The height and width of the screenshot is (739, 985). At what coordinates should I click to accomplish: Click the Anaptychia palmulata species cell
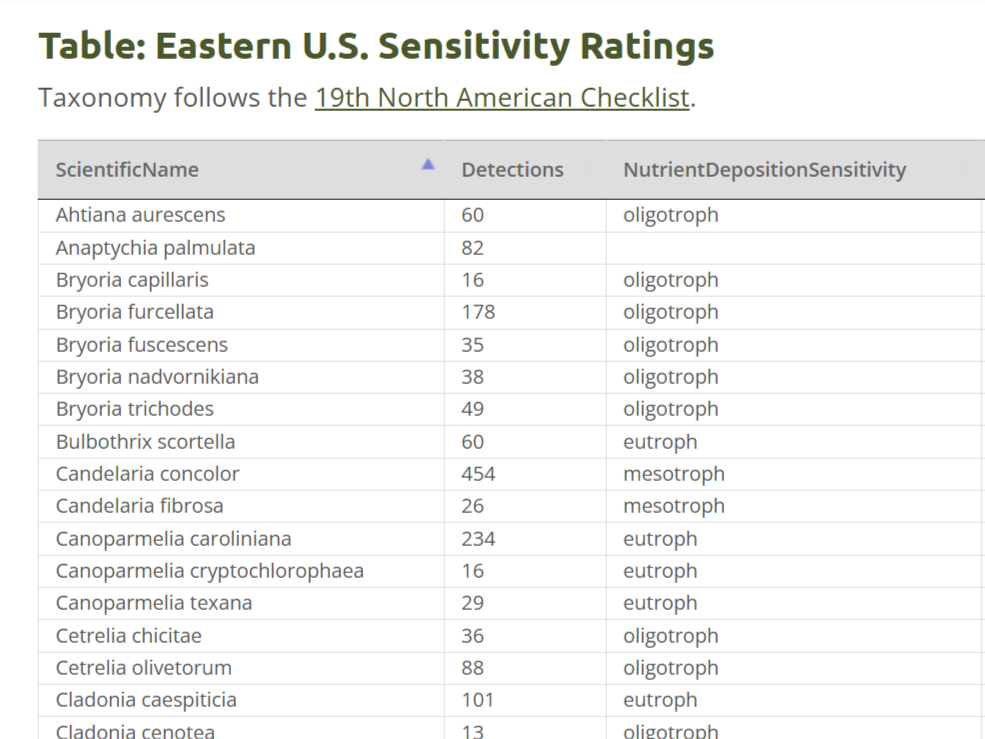[x=155, y=248]
